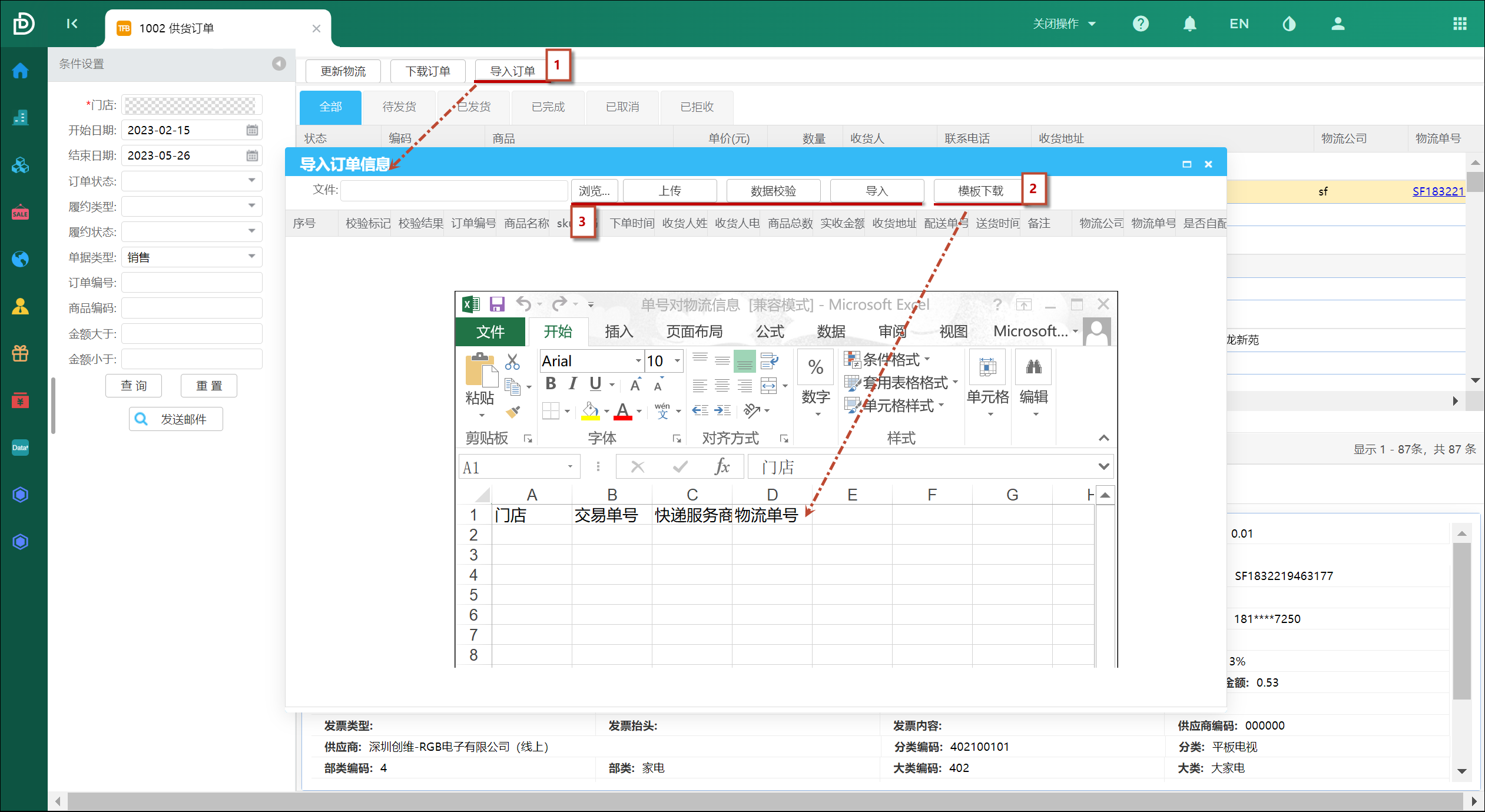This screenshot has width=1485, height=812.
Task: Open the Excel 文件 menu
Action: tap(490, 332)
